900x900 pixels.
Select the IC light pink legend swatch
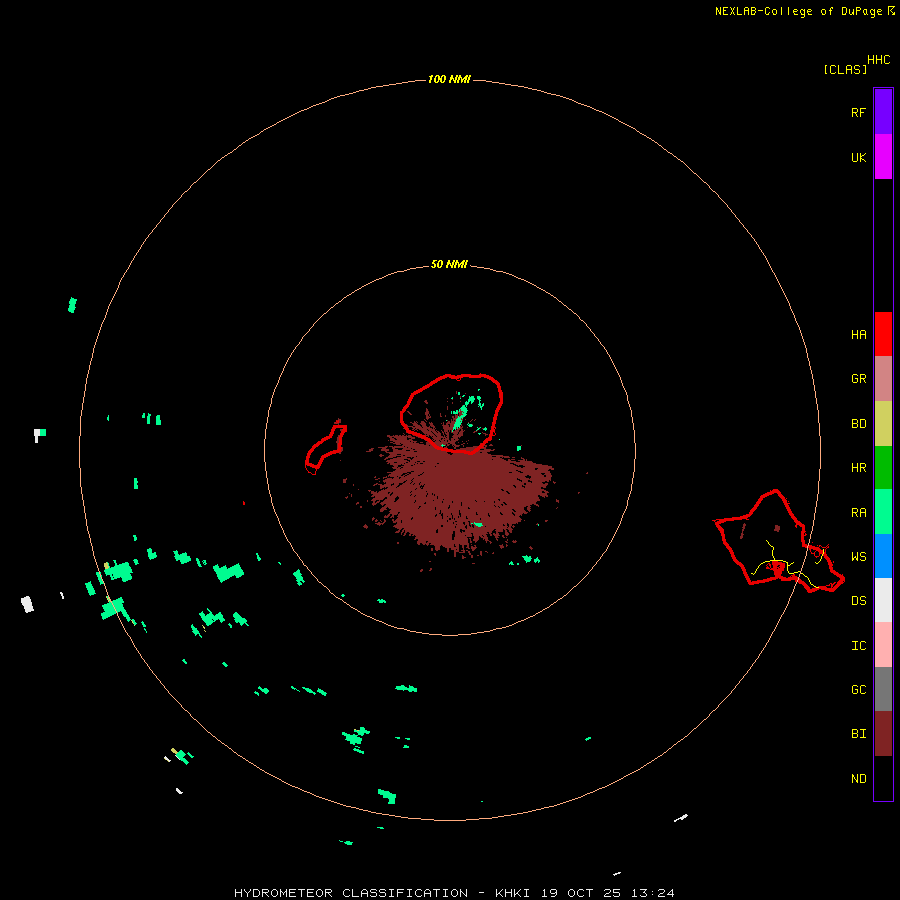(883, 645)
